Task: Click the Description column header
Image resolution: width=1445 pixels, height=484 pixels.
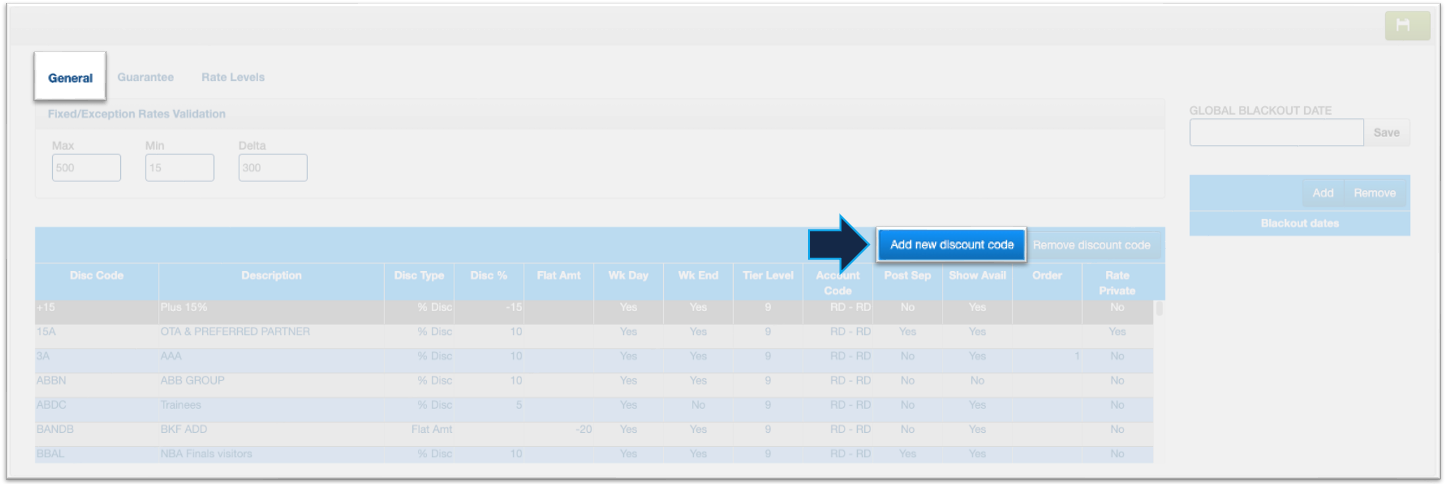Action: [271, 276]
